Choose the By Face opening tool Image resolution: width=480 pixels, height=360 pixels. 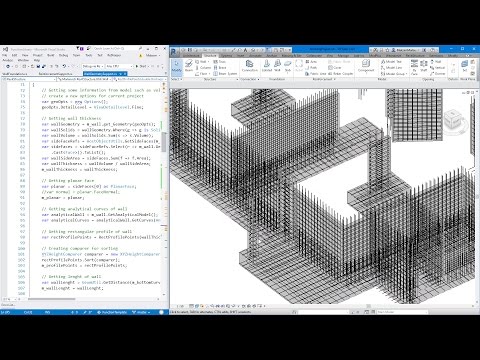pos(414,67)
